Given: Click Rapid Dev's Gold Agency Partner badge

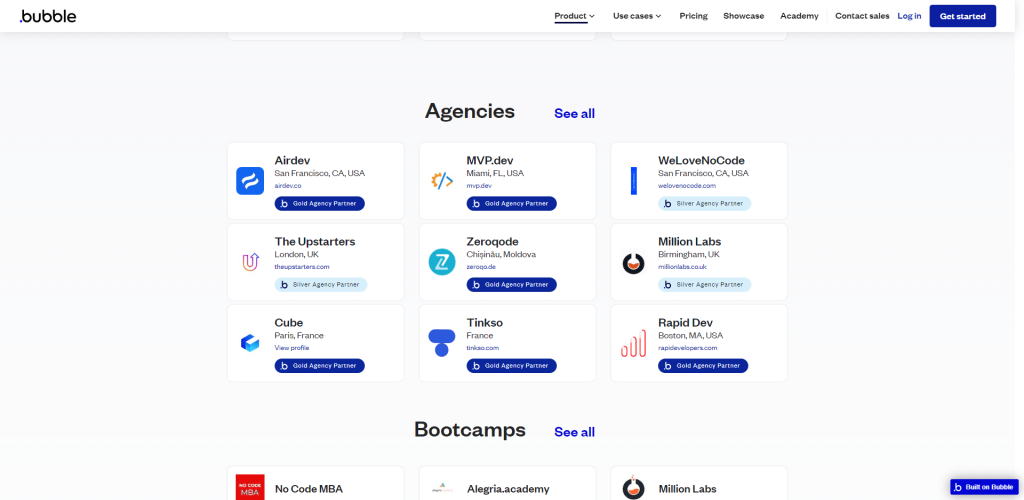Looking at the screenshot, I should tap(703, 366).
